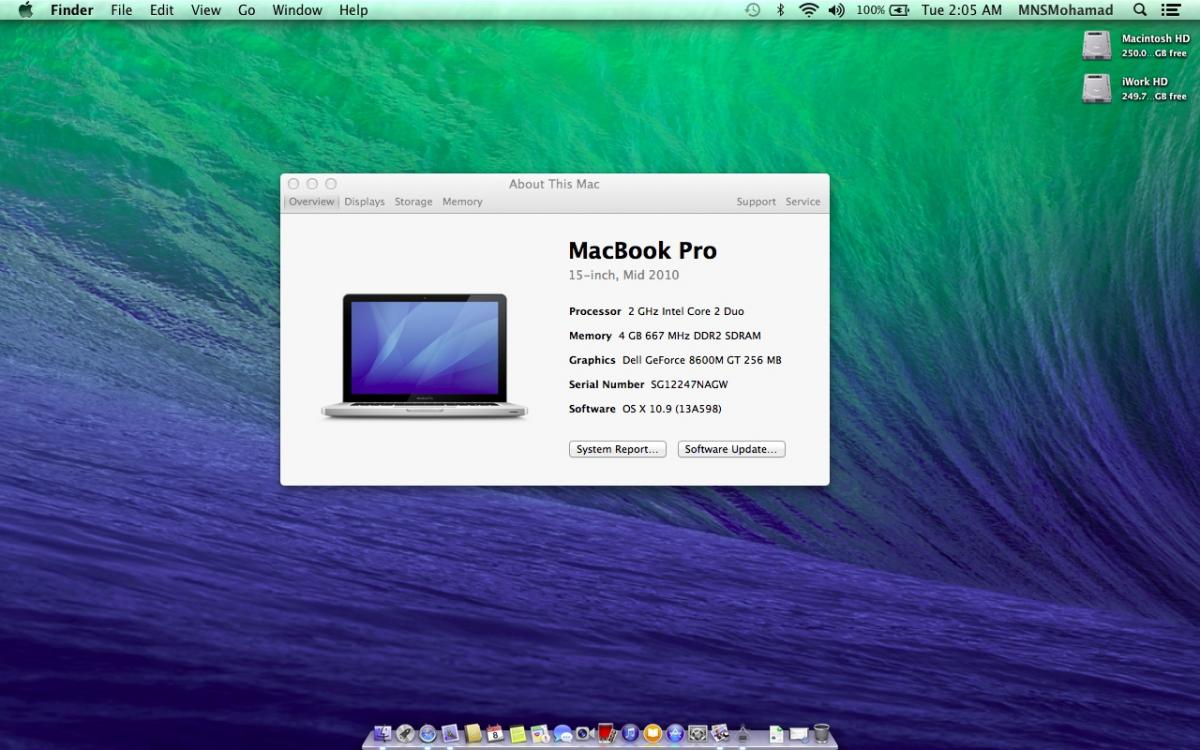Zoom the About This Mac window
Viewport: 1200px width, 750px height.
[331, 184]
